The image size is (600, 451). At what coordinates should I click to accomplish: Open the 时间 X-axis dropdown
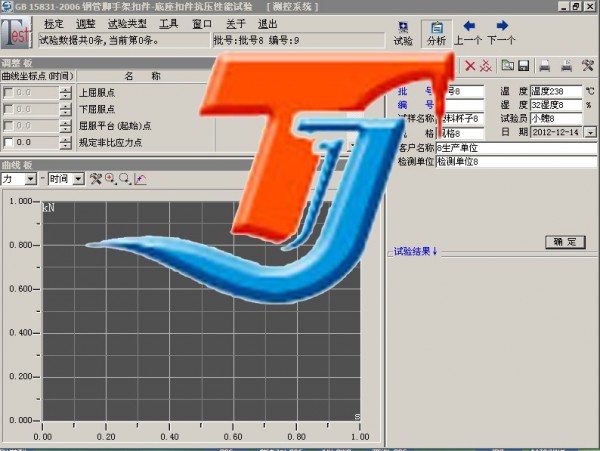pos(78,179)
